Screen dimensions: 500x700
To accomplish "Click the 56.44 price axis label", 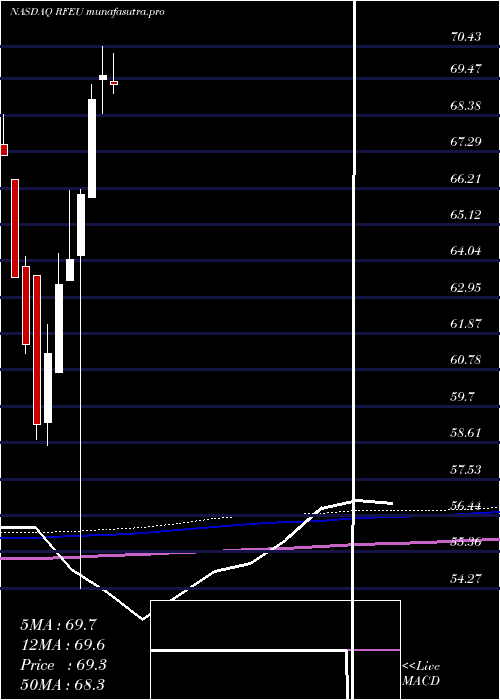I will pyautogui.click(x=466, y=505).
